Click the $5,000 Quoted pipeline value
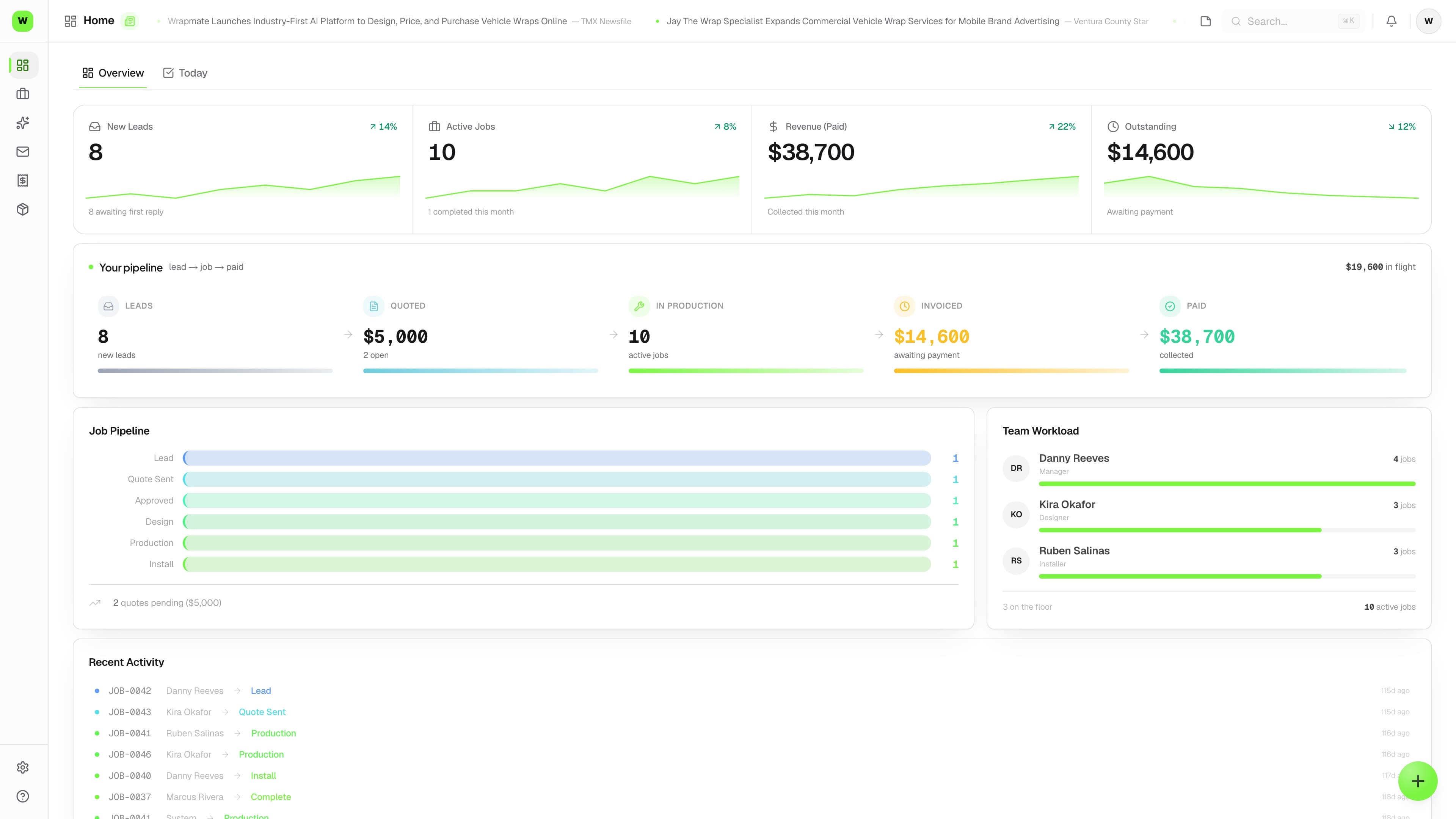Viewport: 1456px width, 819px height. pyautogui.click(x=395, y=337)
